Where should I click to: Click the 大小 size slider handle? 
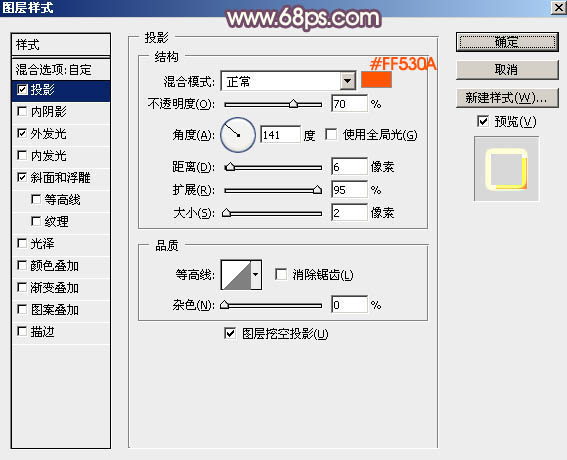click(x=226, y=213)
